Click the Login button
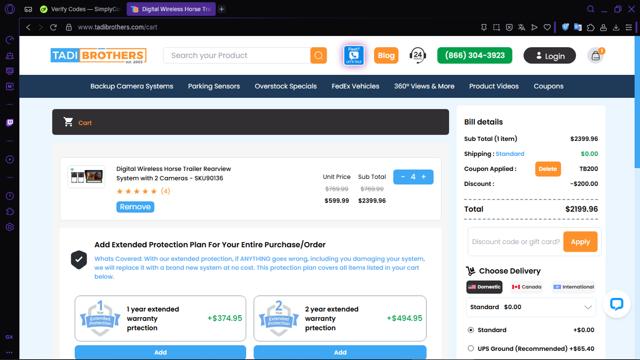This screenshot has width=640, height=360. [x=549, y=56]
